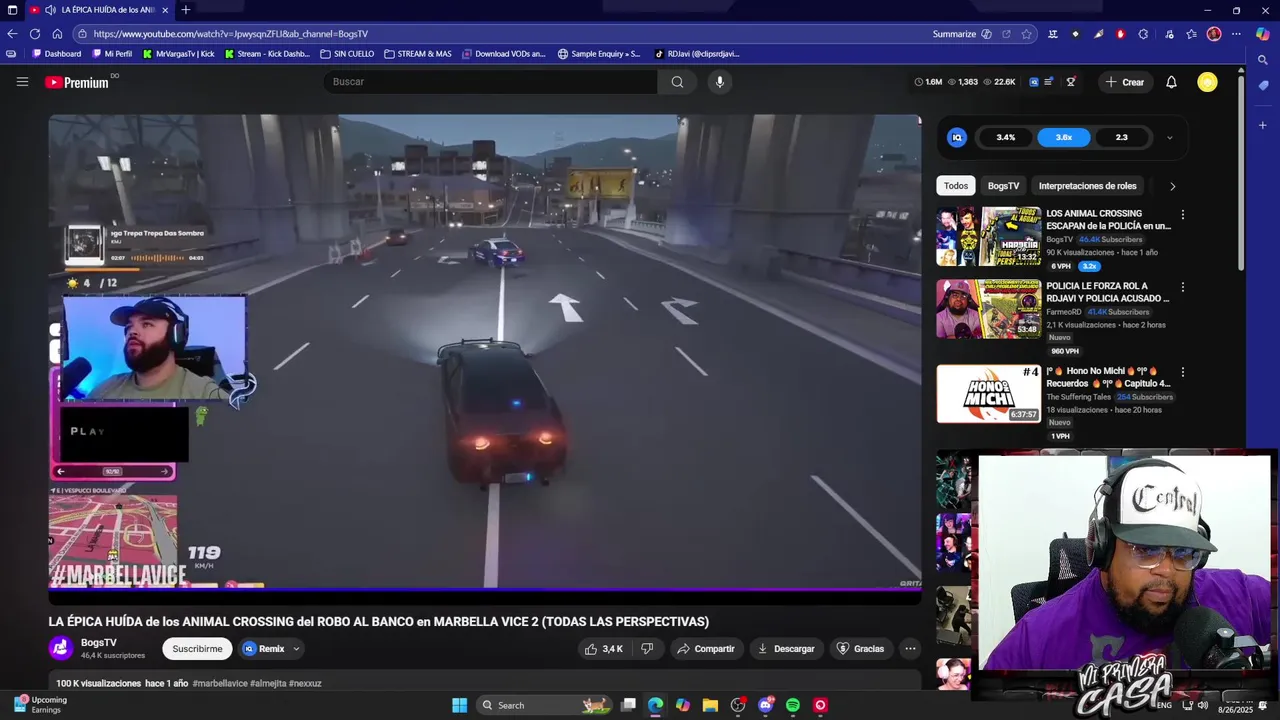Open the yellow account avatar menu
This screenshot has width=1280, height=720.
click(1207, 82)
